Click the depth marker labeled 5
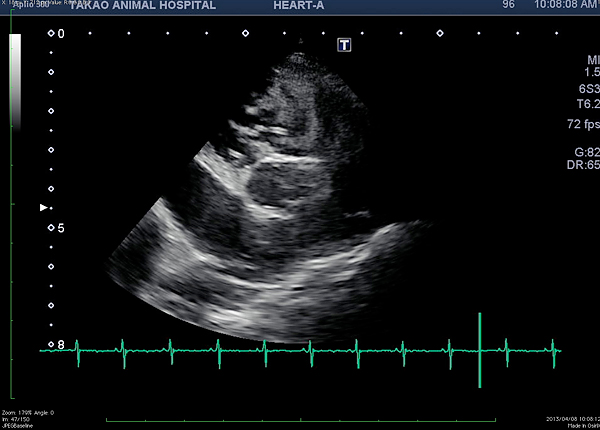Screen dimensions: 600x430 tap(60, 228)
